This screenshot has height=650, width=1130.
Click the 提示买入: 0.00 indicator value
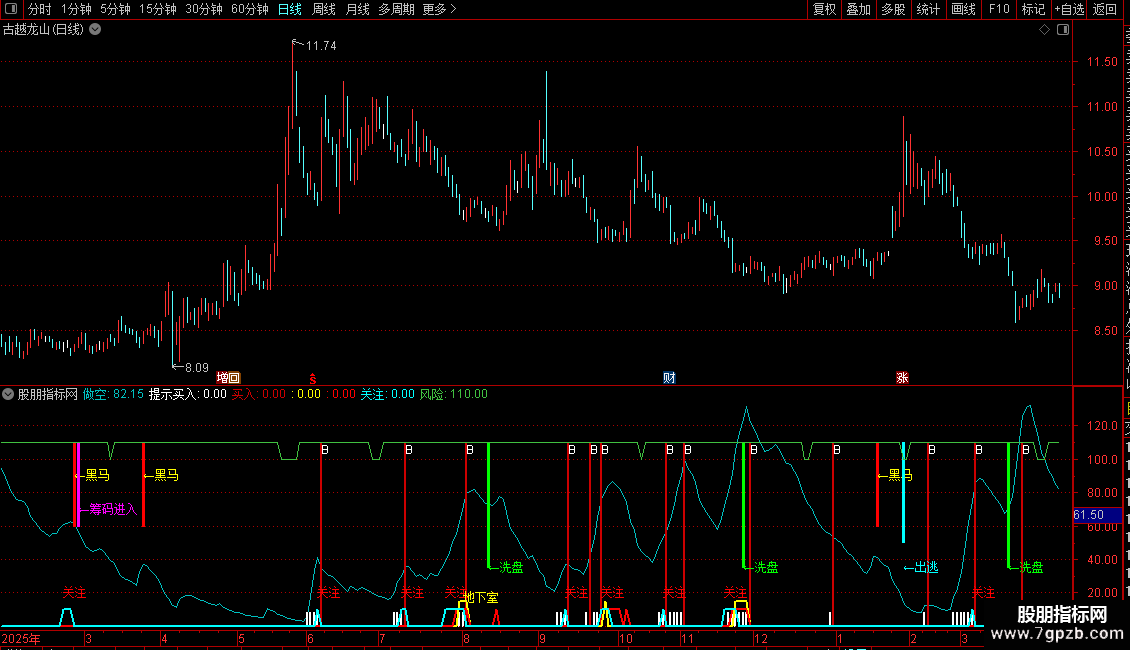[187, 394]
